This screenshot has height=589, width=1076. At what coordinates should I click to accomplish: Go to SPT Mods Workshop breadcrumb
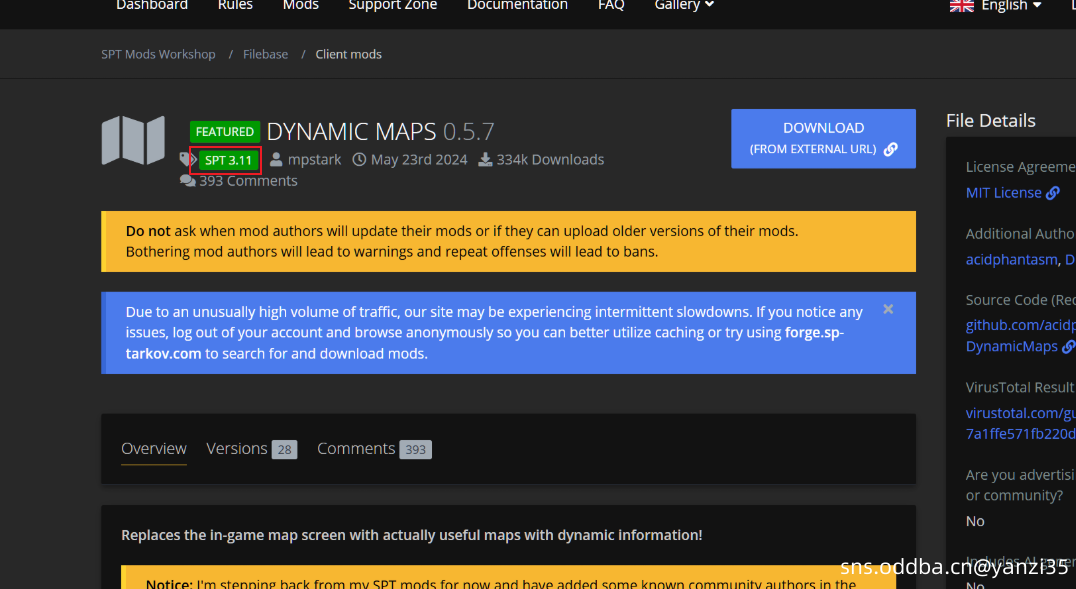(x=158, y=54)
